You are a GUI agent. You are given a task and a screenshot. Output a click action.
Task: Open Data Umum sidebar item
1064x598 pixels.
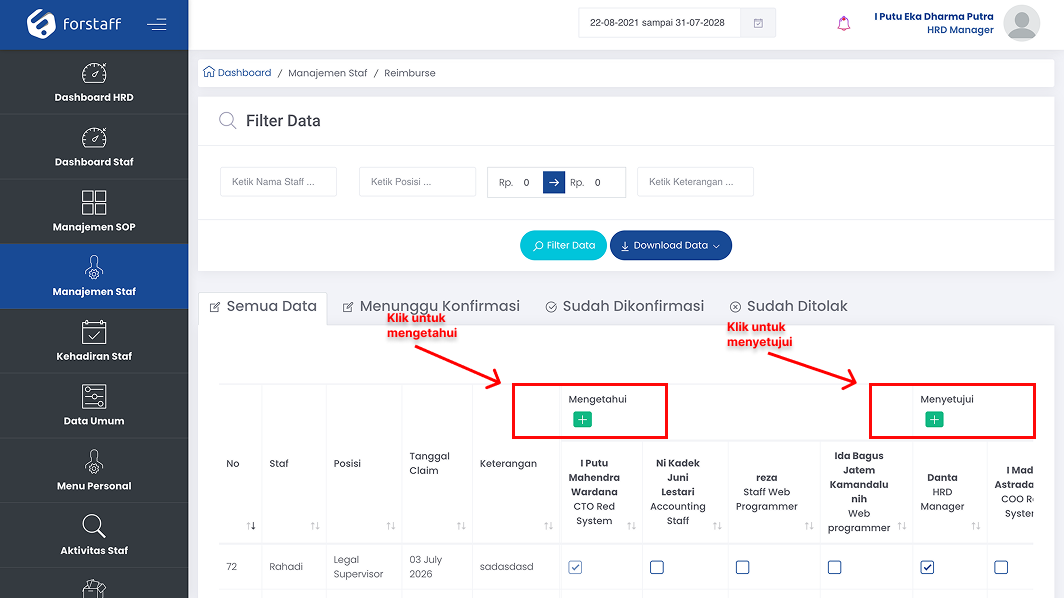[x=94, y=406]
